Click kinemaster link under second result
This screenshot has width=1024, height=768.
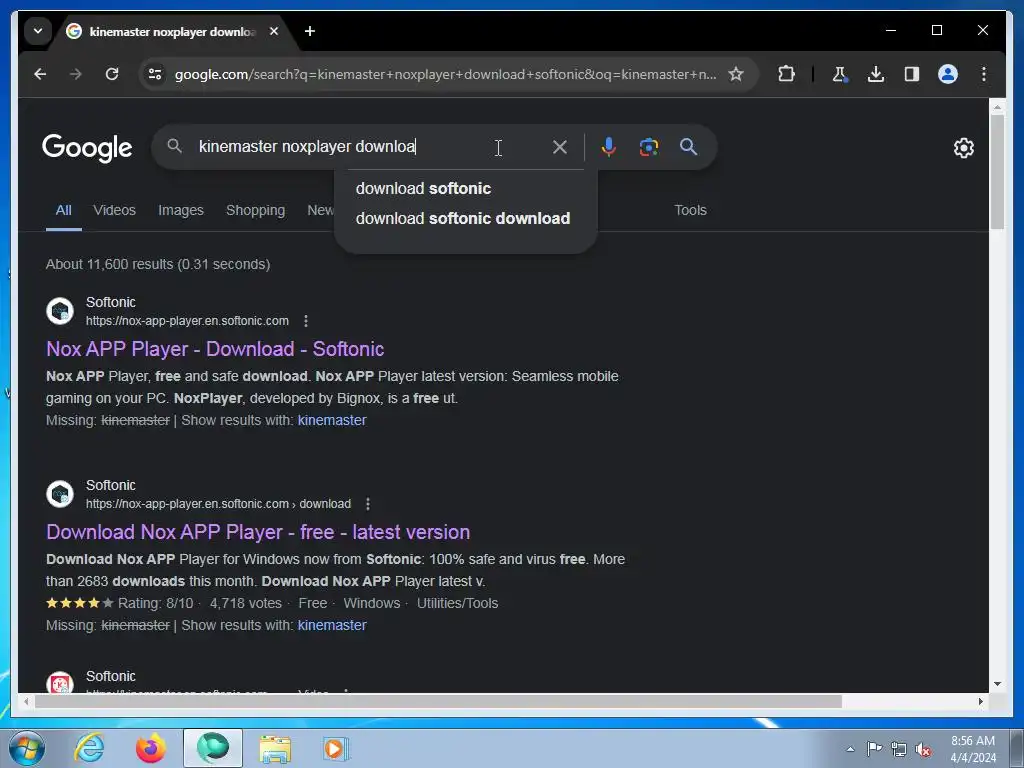pyautogui.click(x=332, y=626)
